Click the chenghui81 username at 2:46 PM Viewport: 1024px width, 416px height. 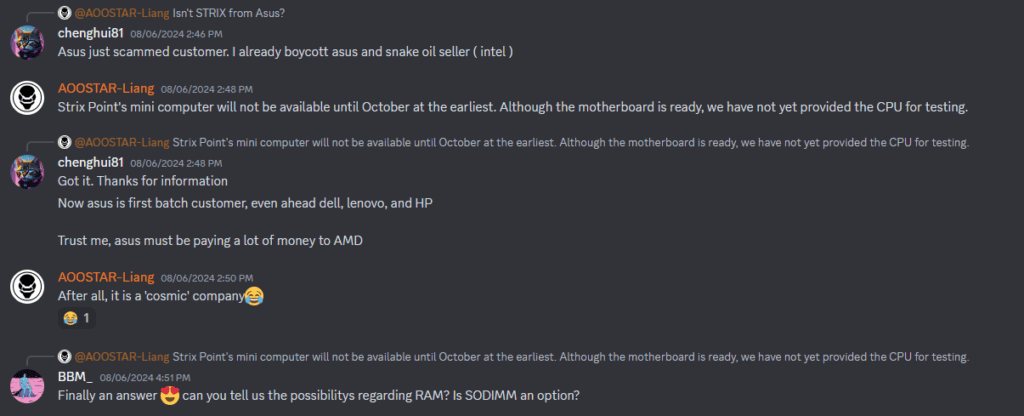point(91,33)
